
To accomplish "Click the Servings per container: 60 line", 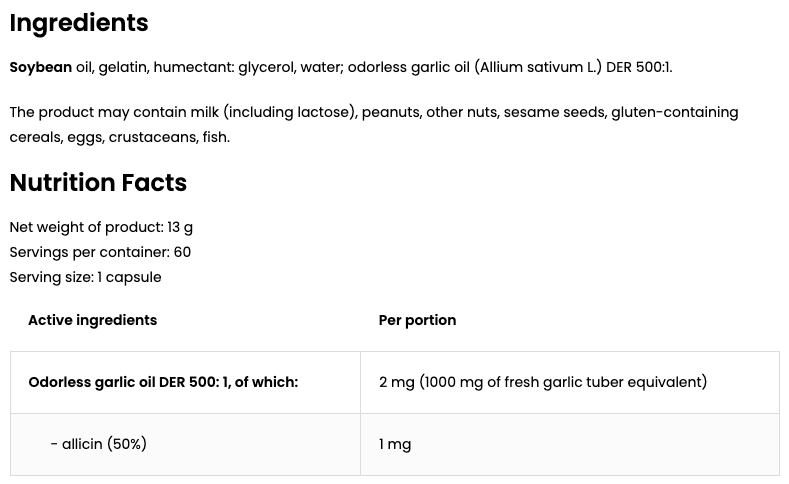I will tap(100, 252).
